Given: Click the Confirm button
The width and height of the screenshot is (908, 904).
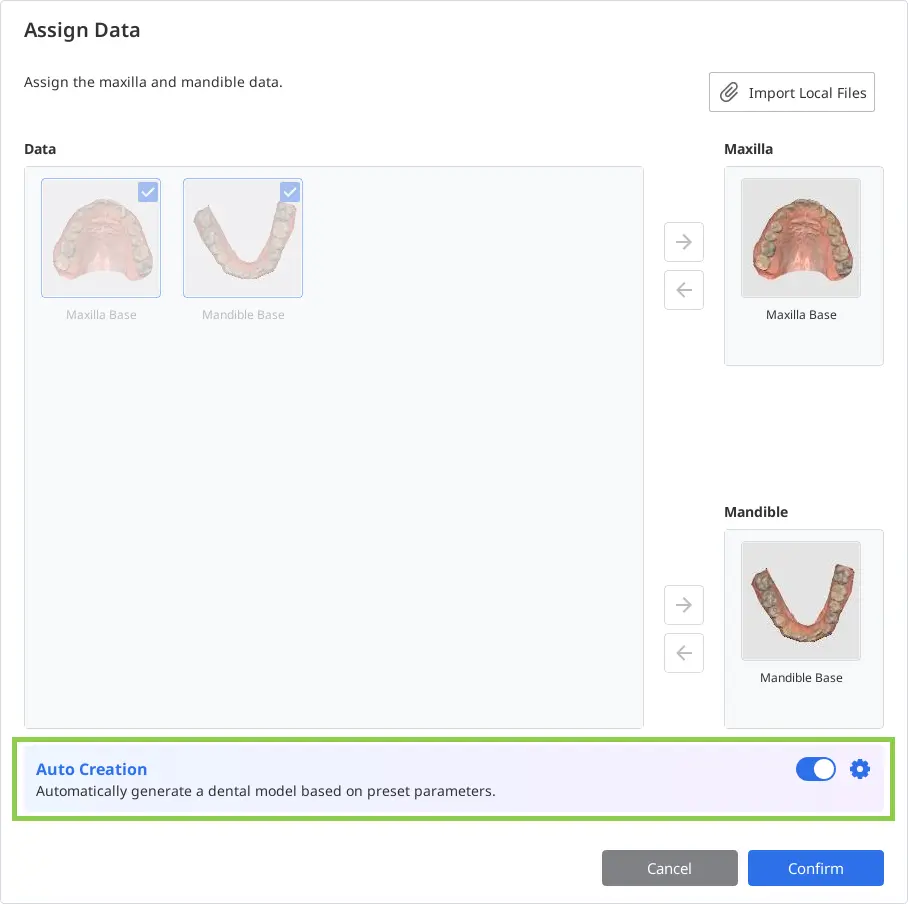Looking at the screenshot, I should pos(815,868).
